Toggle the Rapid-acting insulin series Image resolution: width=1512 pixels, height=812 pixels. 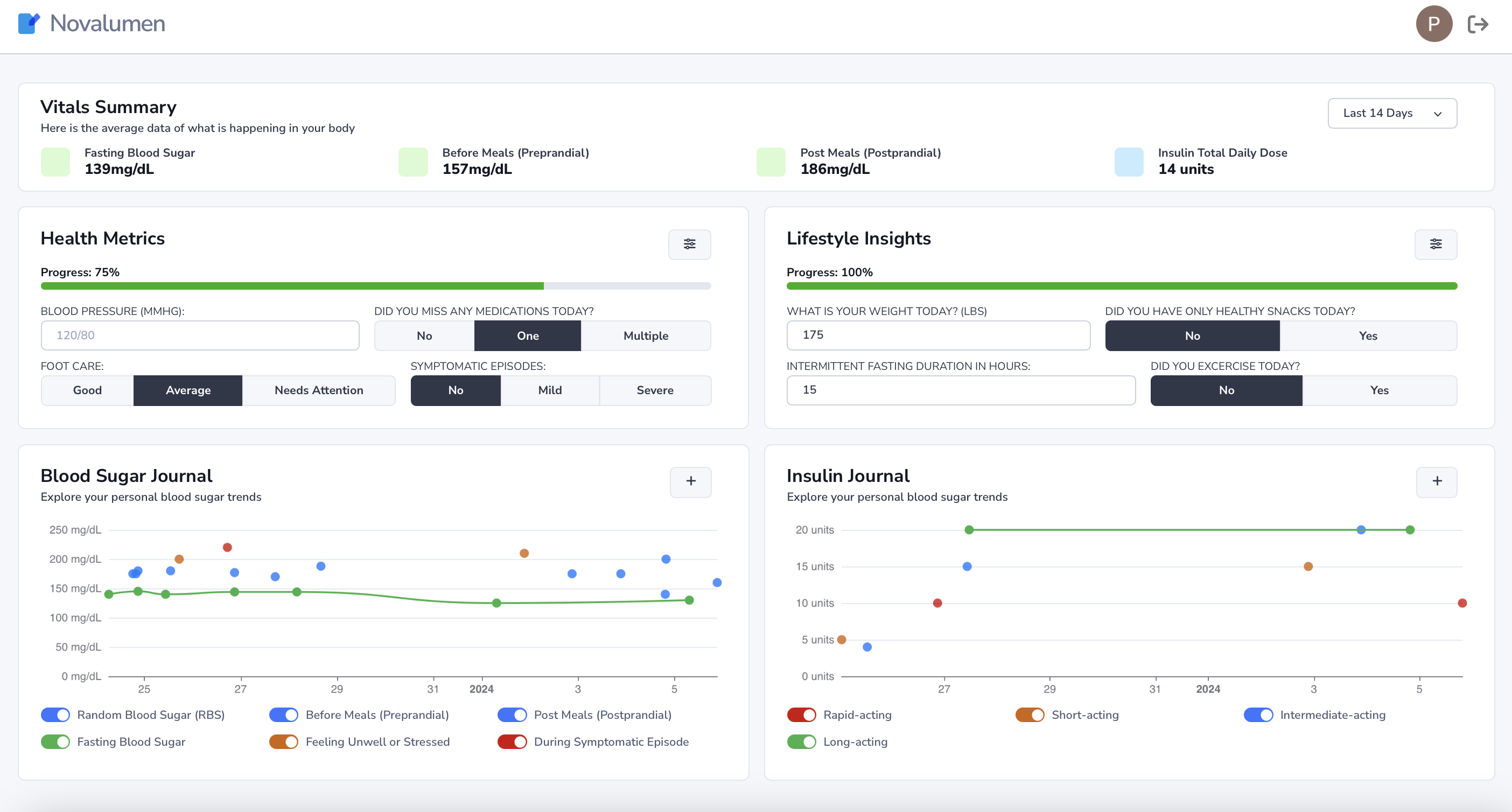(x=801, y=715)
